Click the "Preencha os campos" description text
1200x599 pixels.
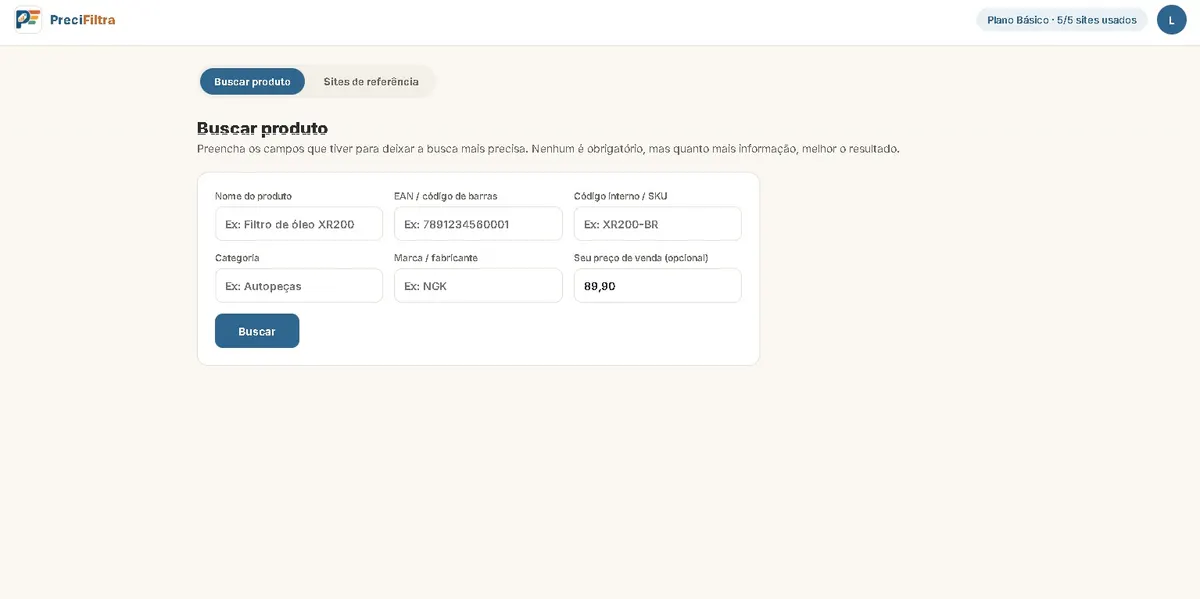pos(548,149)
